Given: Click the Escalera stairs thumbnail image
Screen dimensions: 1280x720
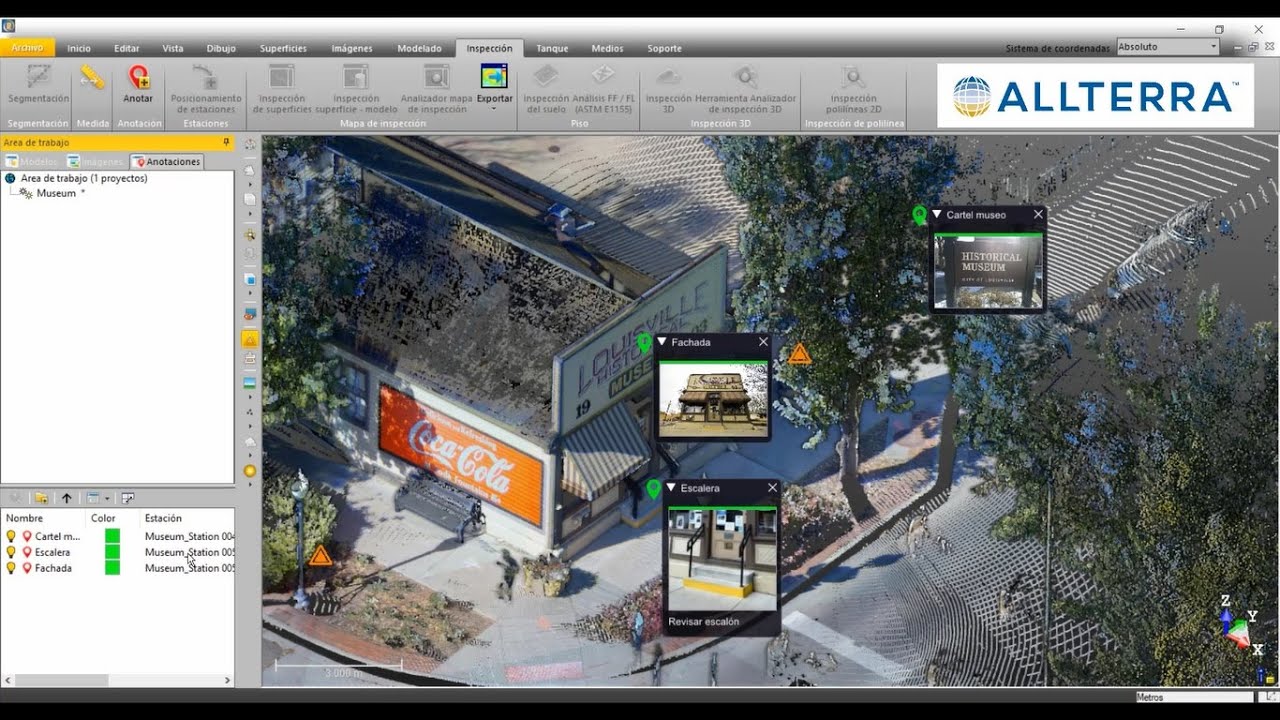Looking at the screenshot, I should pos(722,558).
